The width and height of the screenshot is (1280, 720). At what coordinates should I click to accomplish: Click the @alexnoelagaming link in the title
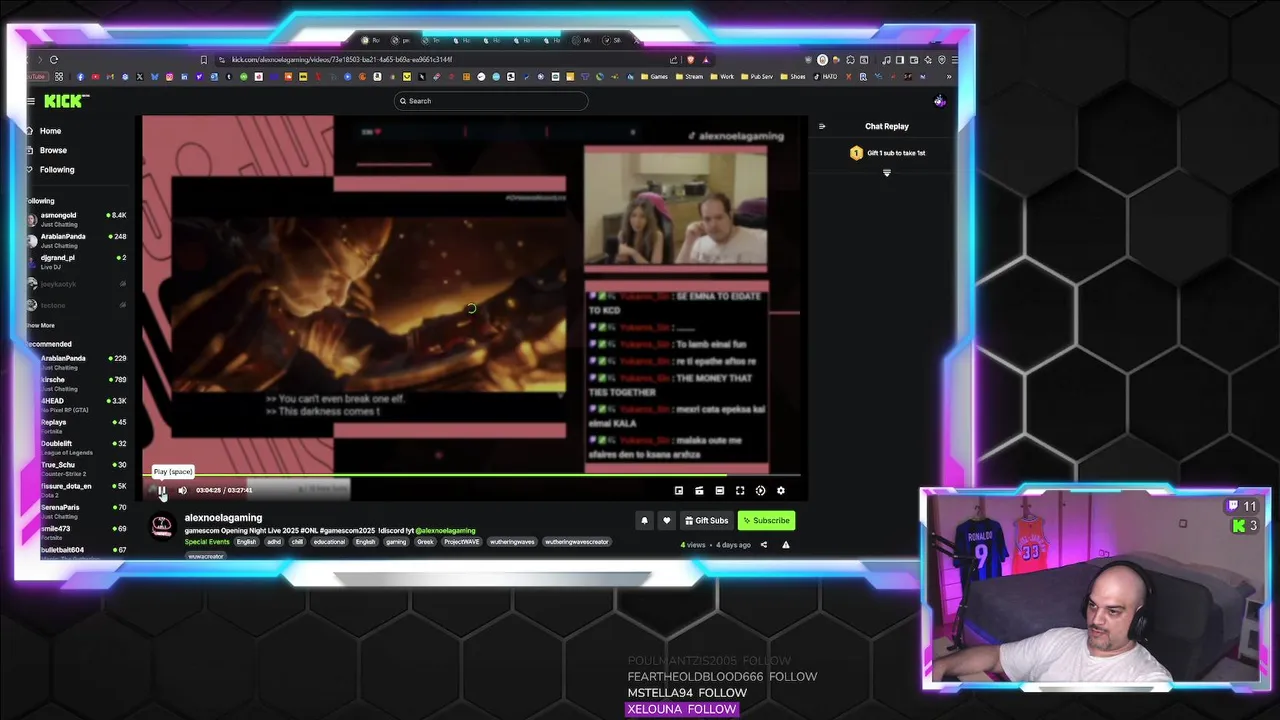click(445, 531)
